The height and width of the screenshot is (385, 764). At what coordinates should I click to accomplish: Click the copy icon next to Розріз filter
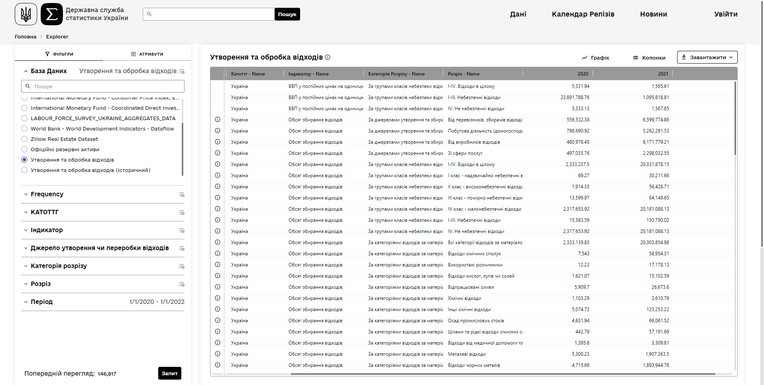point(182,284)
